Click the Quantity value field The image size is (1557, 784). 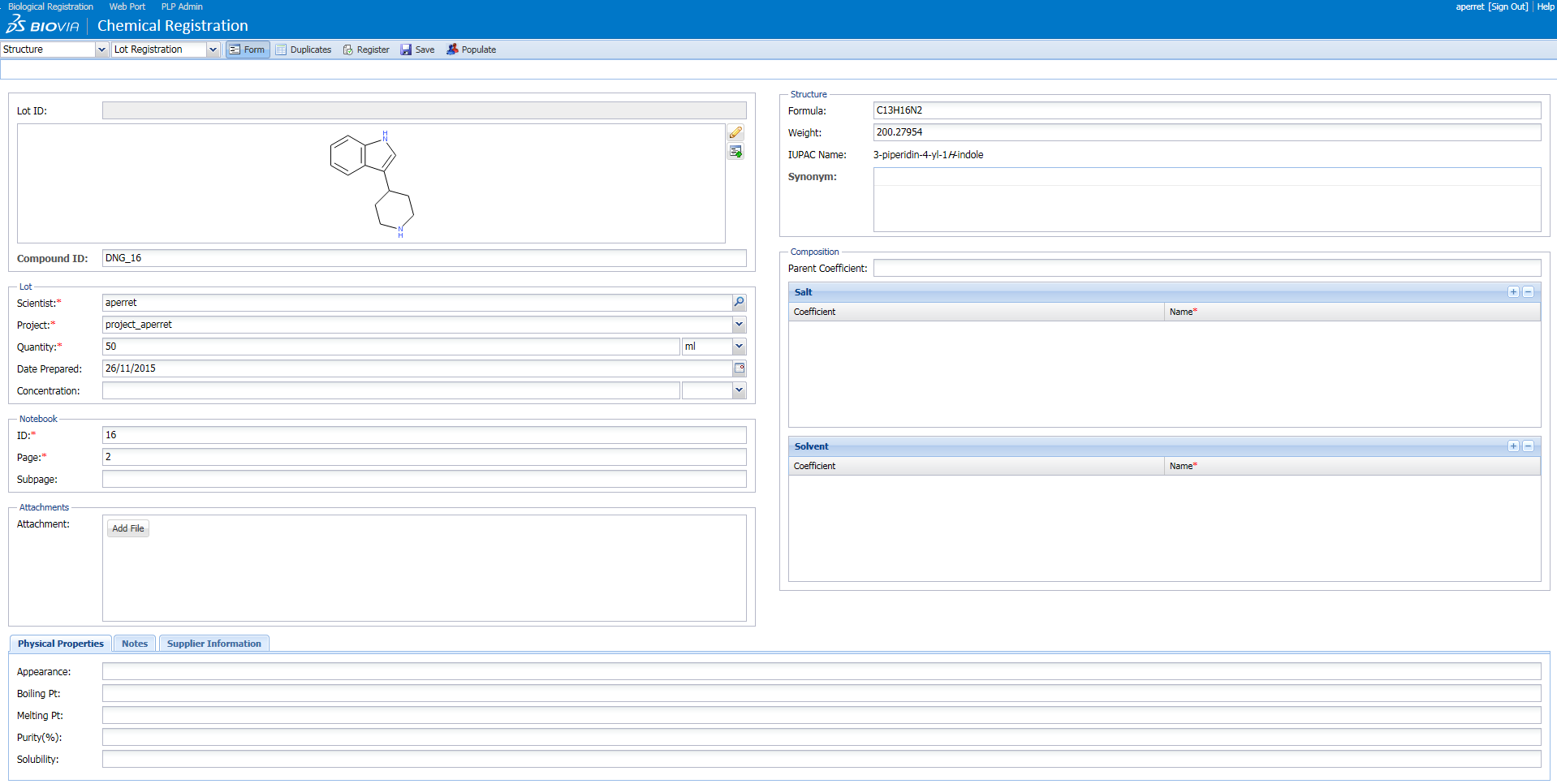[x=390, y=347]
